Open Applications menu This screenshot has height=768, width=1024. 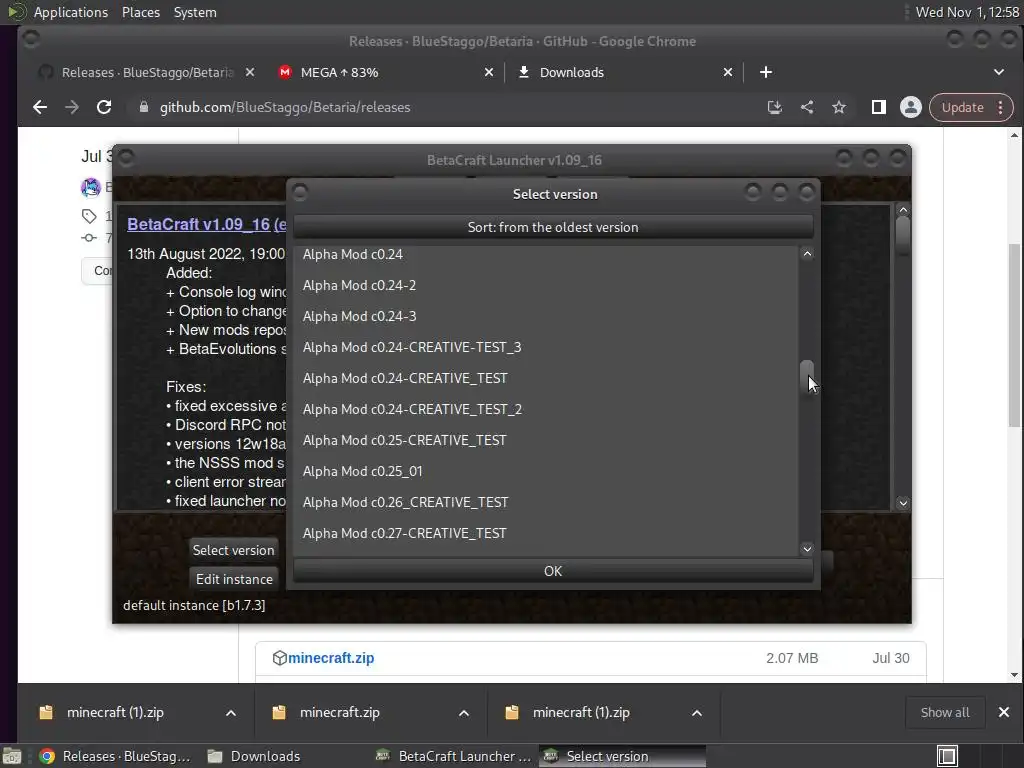tap(71, 12)
